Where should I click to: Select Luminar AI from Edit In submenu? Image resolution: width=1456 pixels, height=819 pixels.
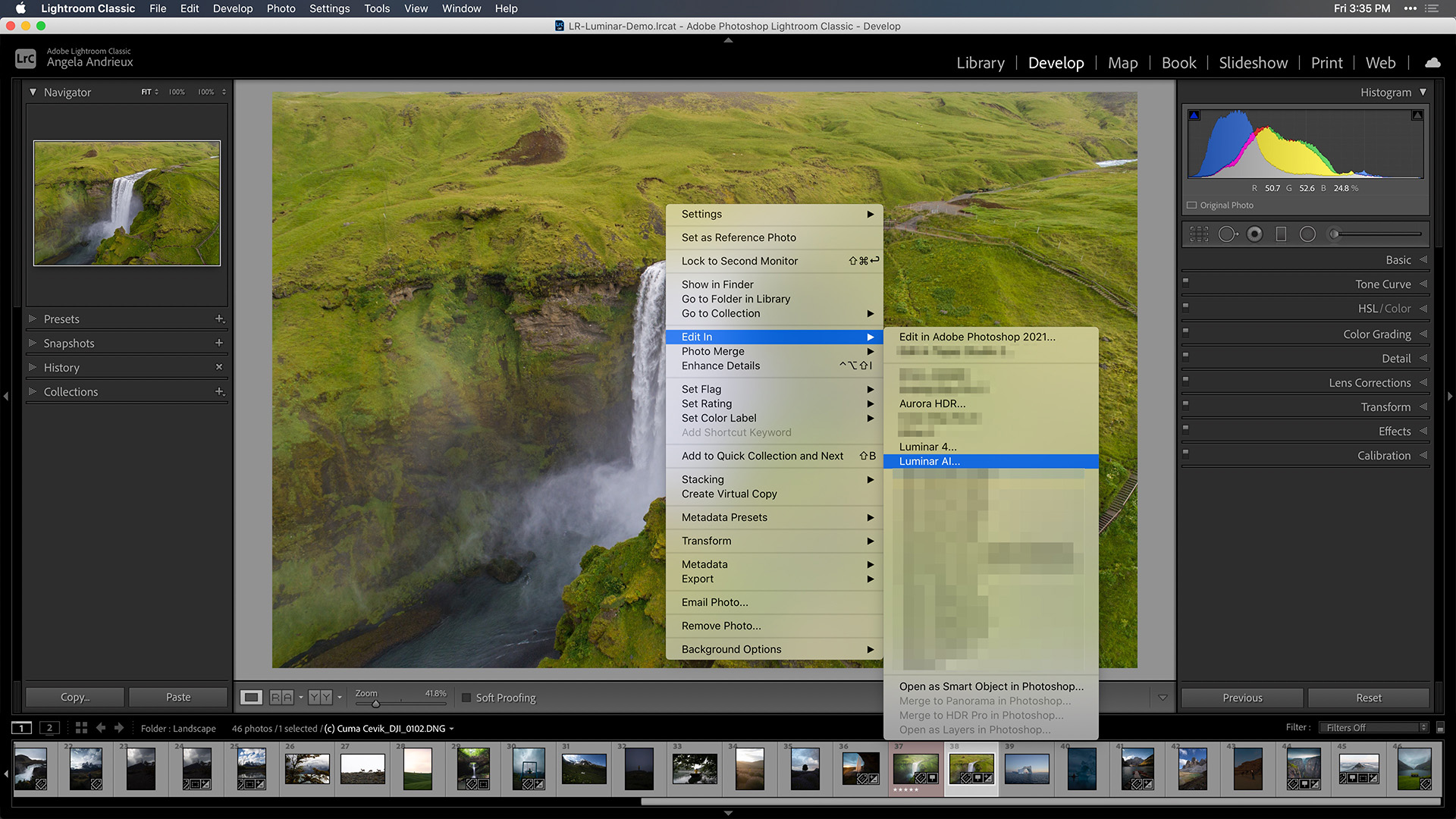point(929,460)
